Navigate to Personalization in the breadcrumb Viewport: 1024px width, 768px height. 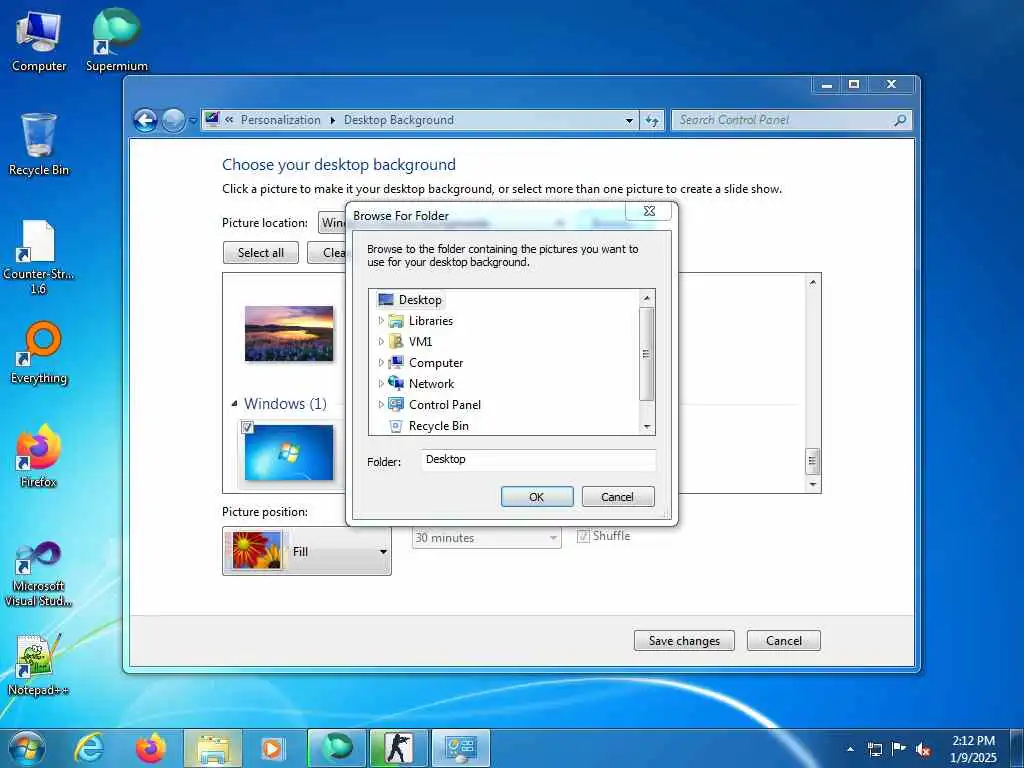point(280,120)
